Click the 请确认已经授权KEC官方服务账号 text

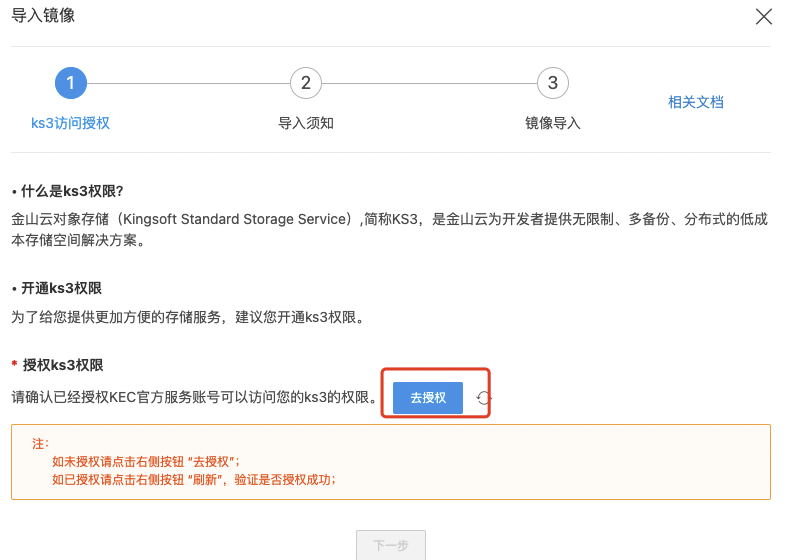[195, 398]
